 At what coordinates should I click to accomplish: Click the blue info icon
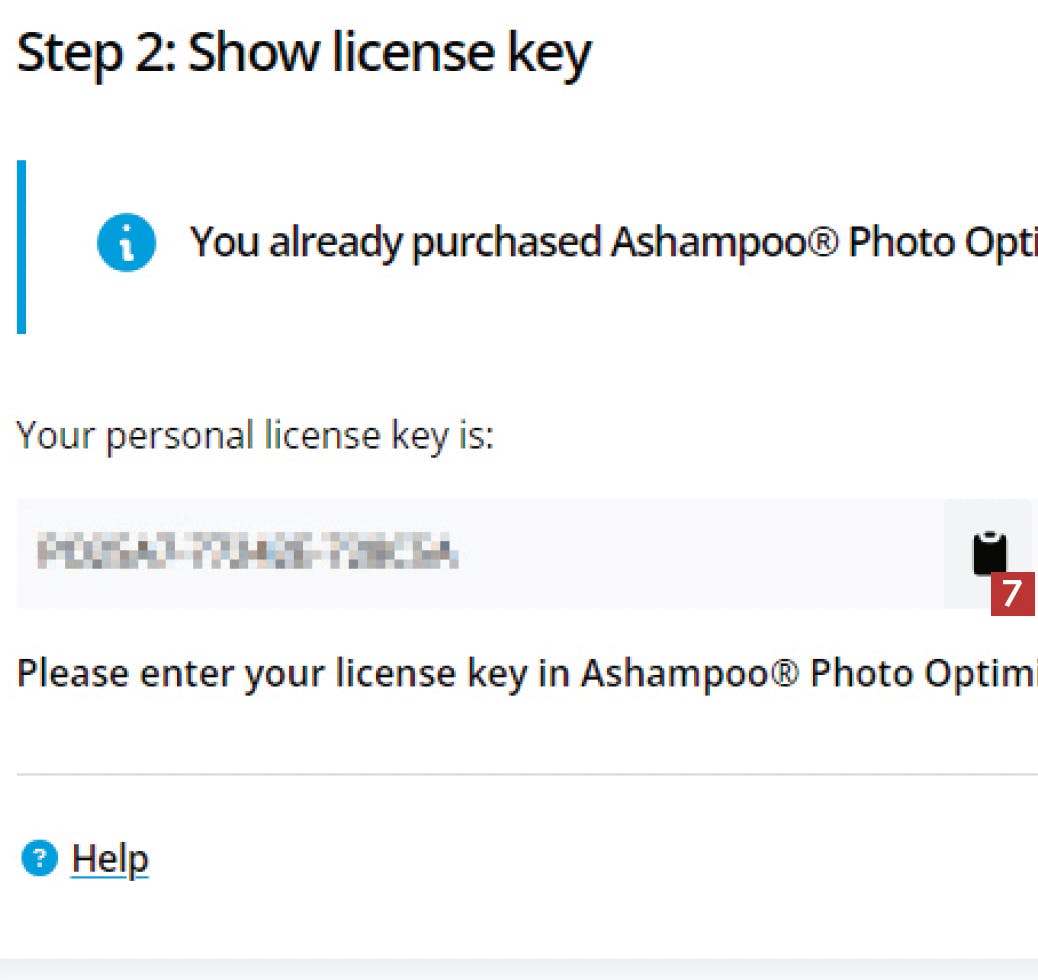tap(126, 244)
